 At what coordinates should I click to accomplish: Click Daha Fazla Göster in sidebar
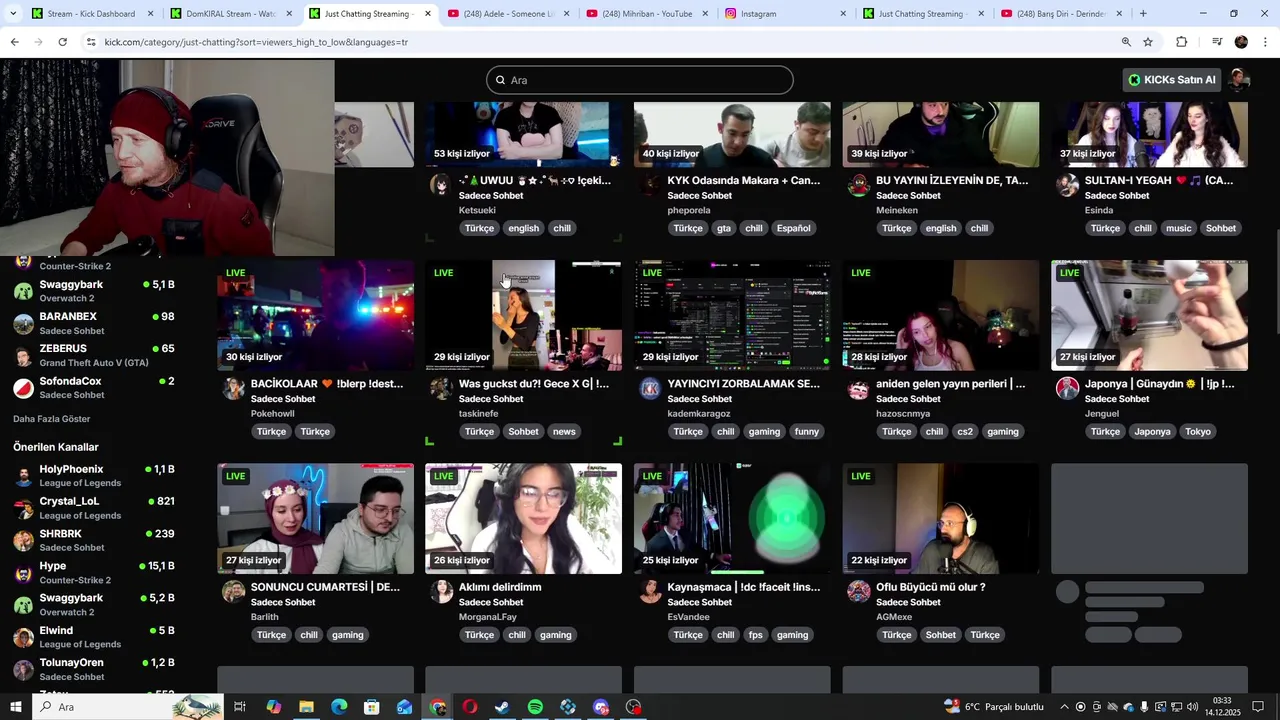pyautogui.click(x=52, y=419)
